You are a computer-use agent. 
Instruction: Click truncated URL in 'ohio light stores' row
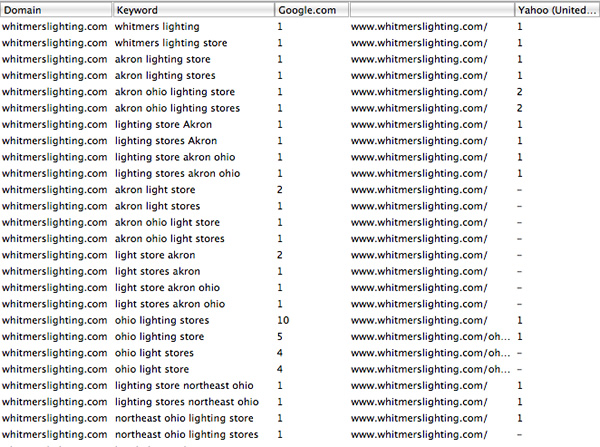pyautogui.click(x=430, y=353)
